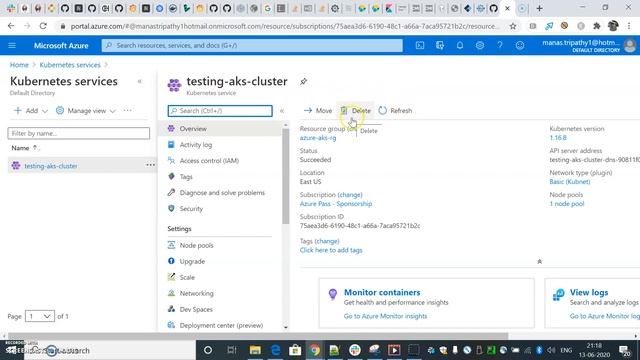Open the Add dropdown

click(31, 111)
